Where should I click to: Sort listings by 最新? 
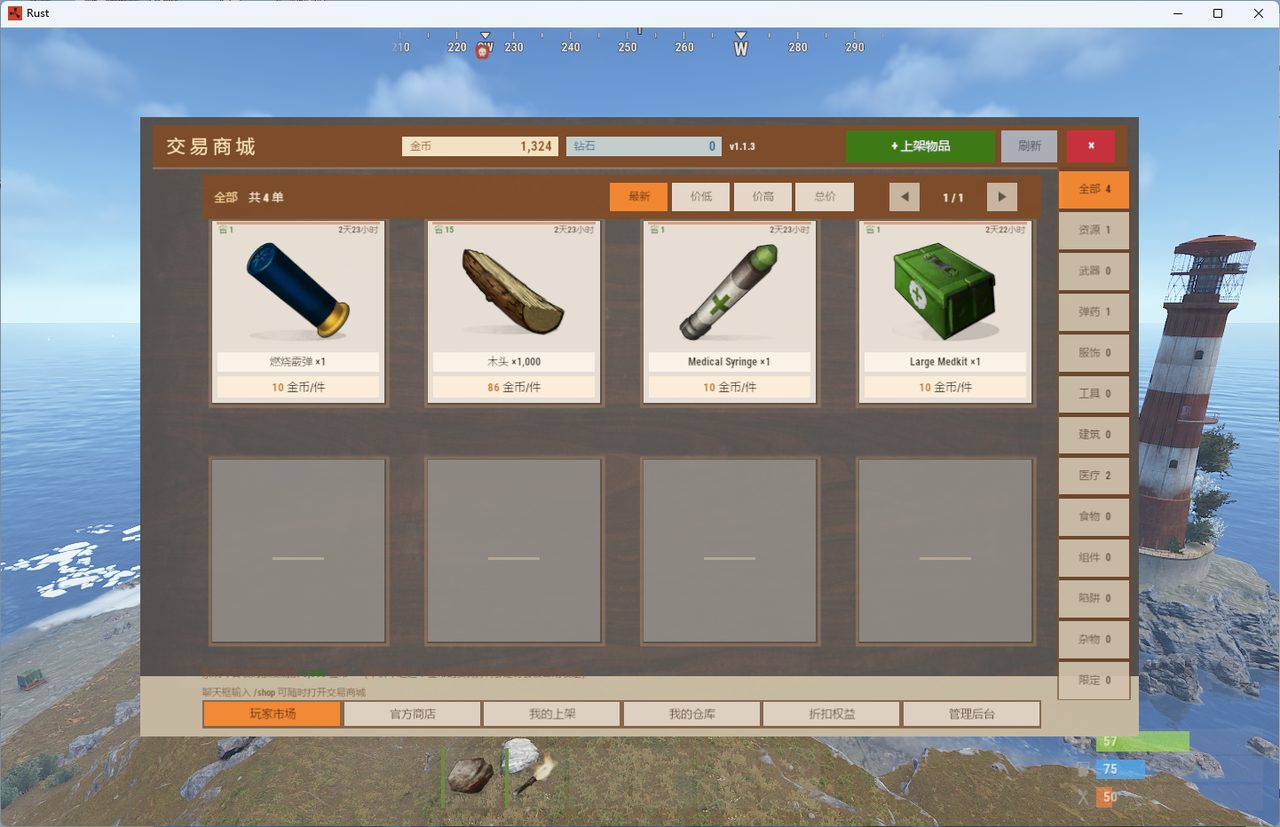pyautogui.click(x=639, y=197)
